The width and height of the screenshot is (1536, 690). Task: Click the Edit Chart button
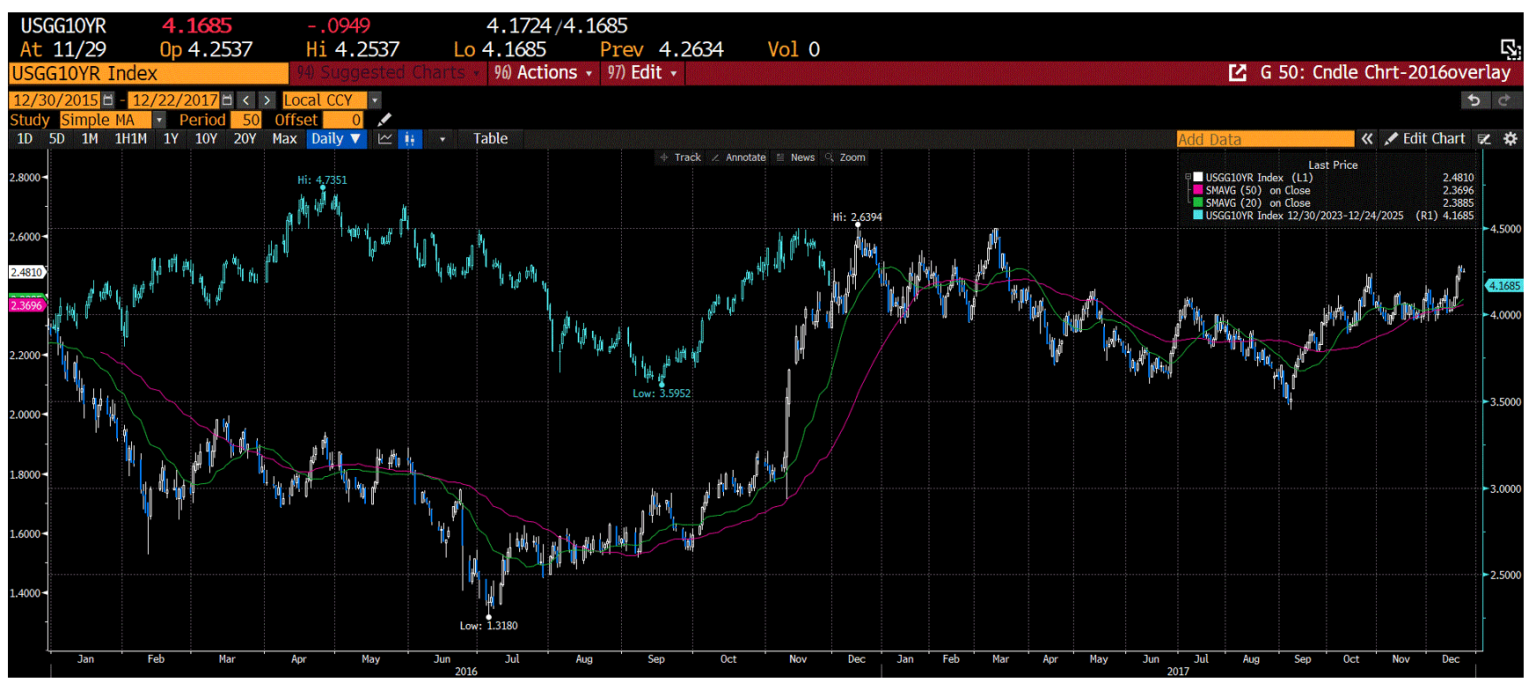point(1424,139)
